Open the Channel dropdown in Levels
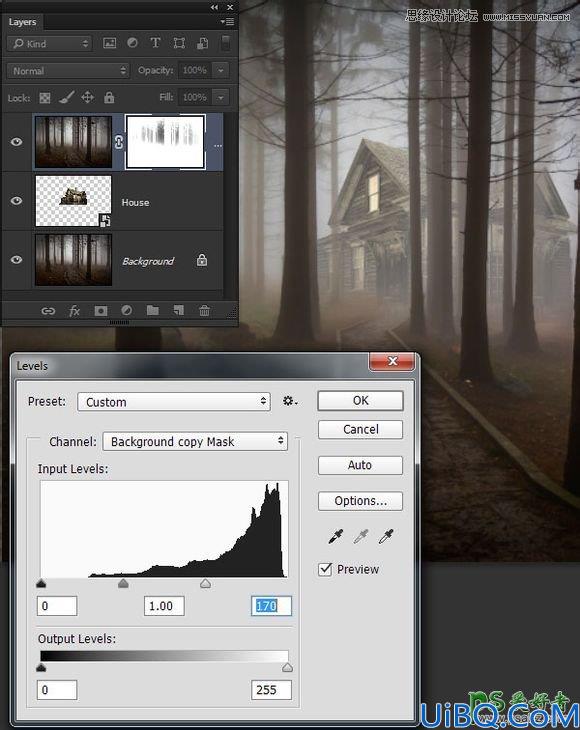This screenshot has height=730, width=580. coord(195,441)
